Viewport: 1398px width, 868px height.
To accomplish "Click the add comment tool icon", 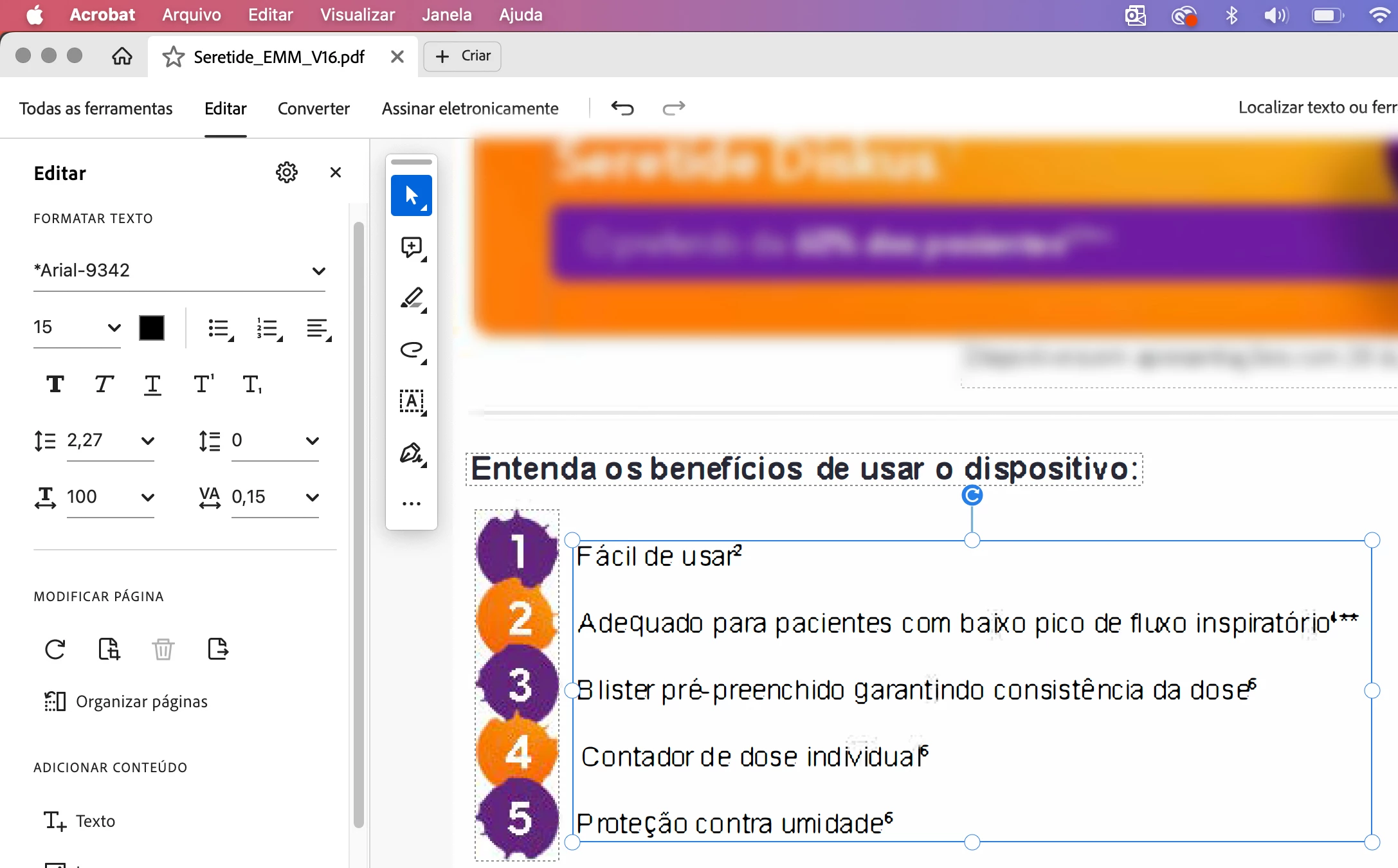I will 411,248.
